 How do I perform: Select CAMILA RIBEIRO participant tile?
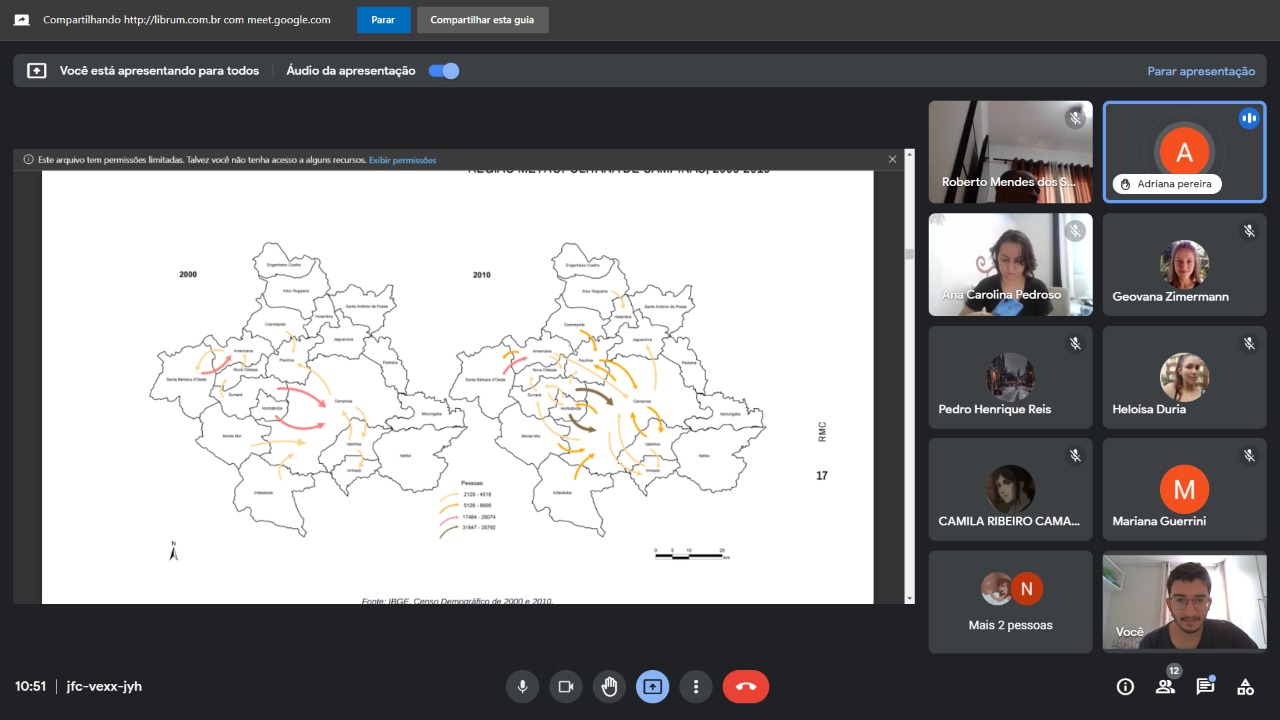(x=1011, y=489)
